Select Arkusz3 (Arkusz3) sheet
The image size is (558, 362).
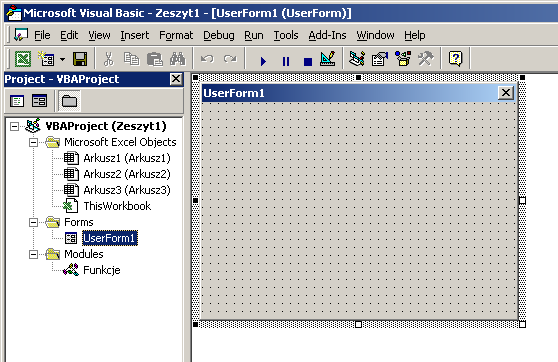pos(127,190)
